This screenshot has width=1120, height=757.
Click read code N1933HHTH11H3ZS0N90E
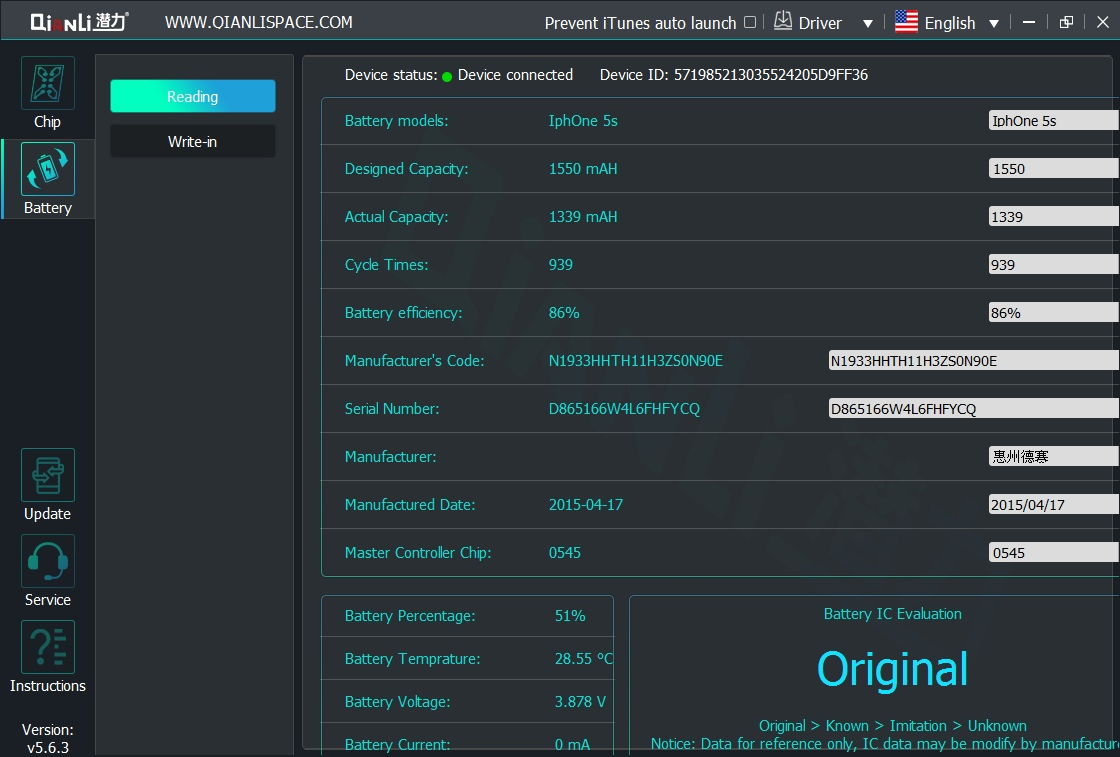click(636, 361)
